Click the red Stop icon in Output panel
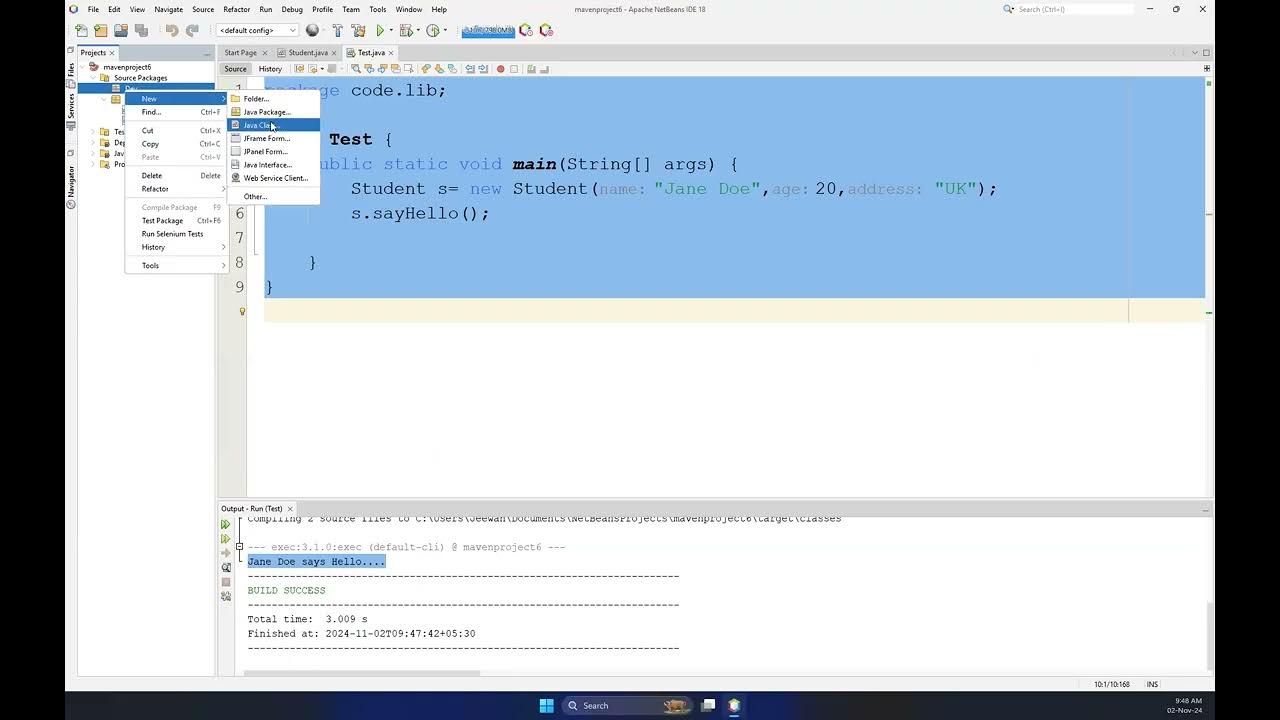Screen dimensions: 1280x720 pos(226,582)
